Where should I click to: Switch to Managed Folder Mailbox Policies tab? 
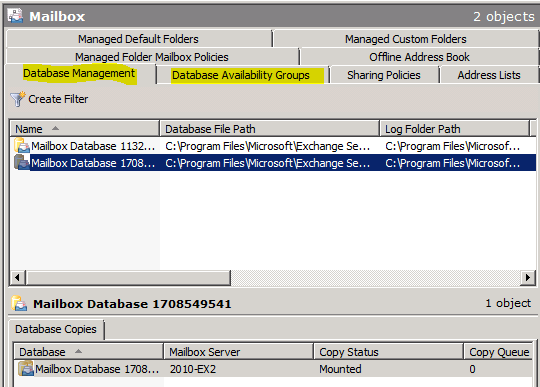coord(152,57)
